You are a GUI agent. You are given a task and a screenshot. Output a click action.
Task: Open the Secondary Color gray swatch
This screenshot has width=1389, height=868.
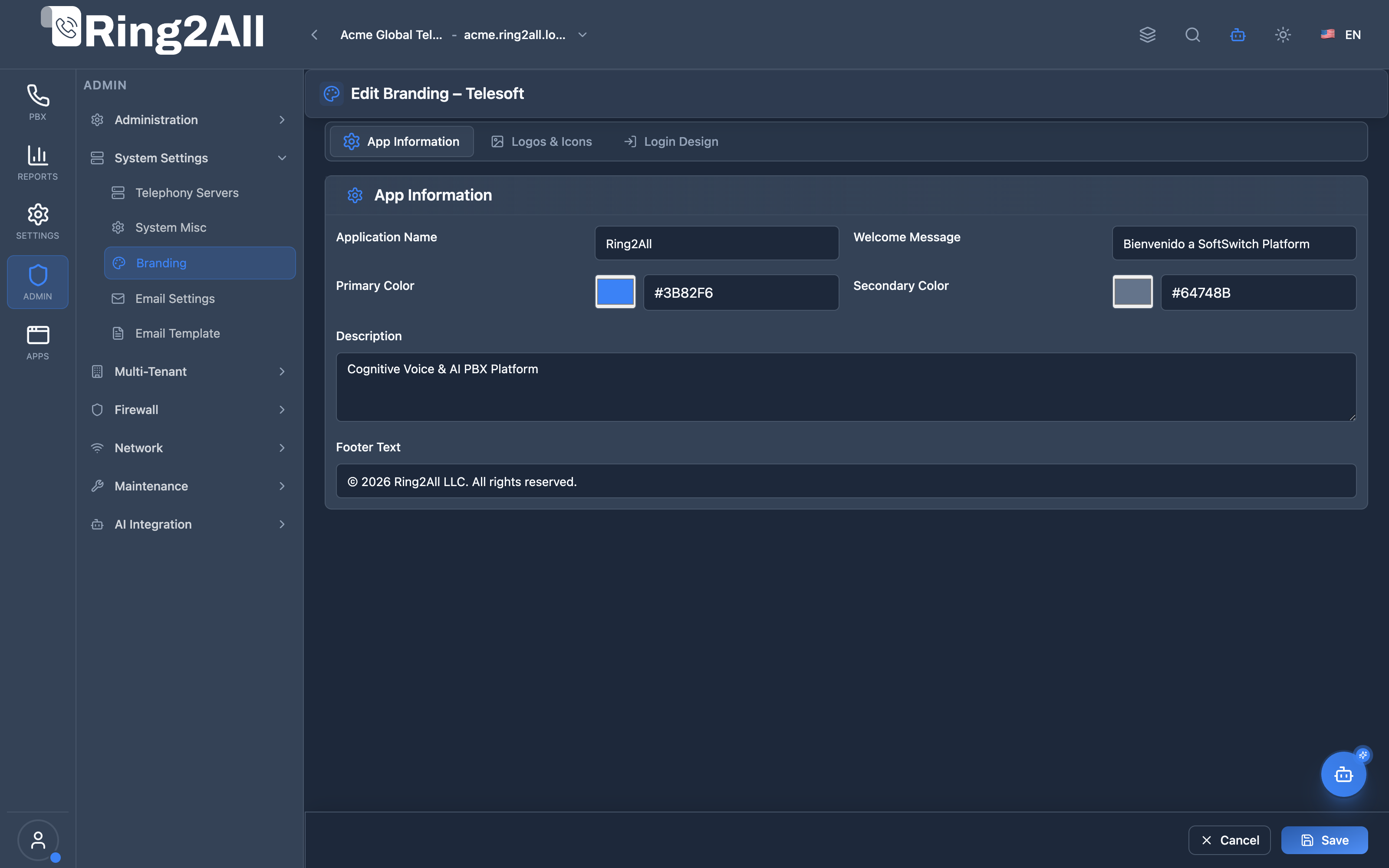[x=1132, y=292]
